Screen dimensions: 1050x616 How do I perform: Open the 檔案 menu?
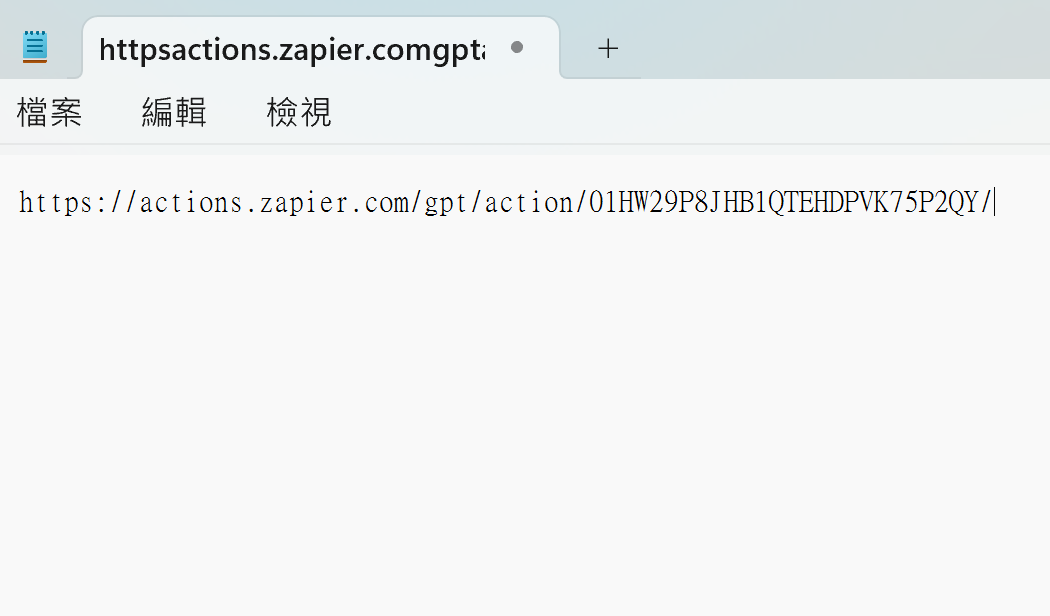click(50, 112)
